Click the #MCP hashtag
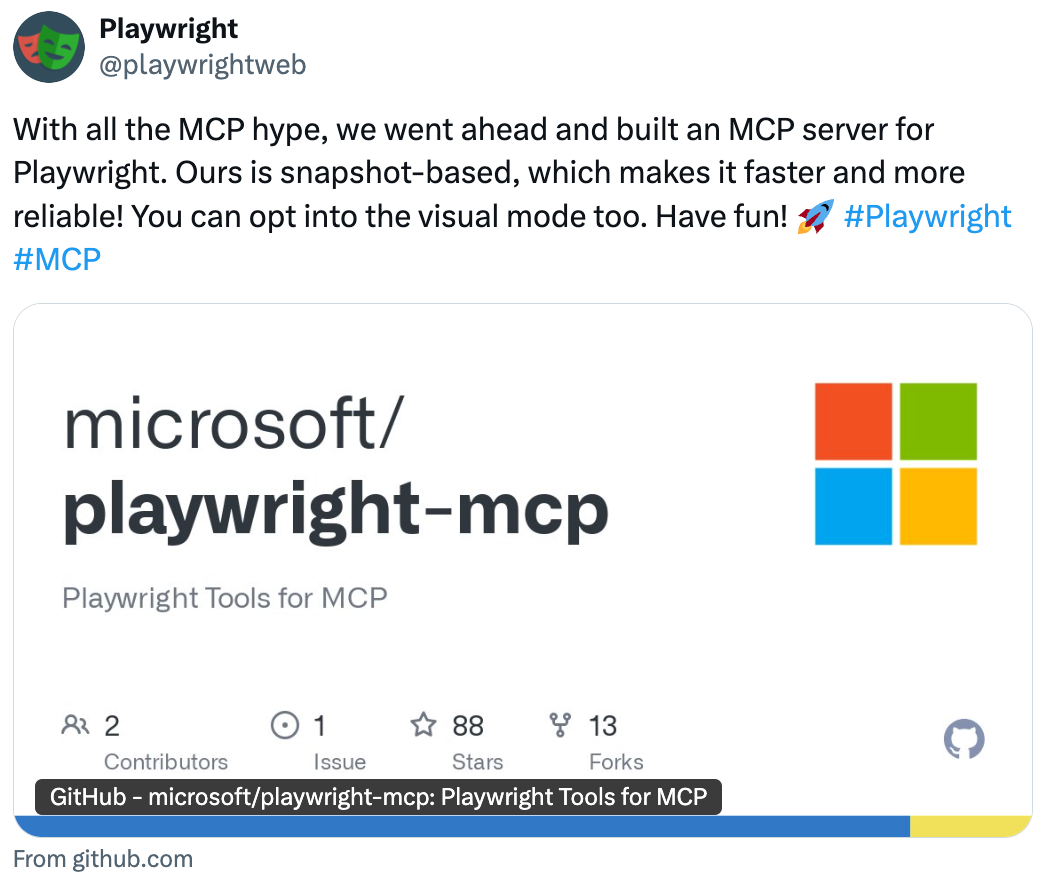The width and height of the screenshot is (1048, 884). click(57, 259)
